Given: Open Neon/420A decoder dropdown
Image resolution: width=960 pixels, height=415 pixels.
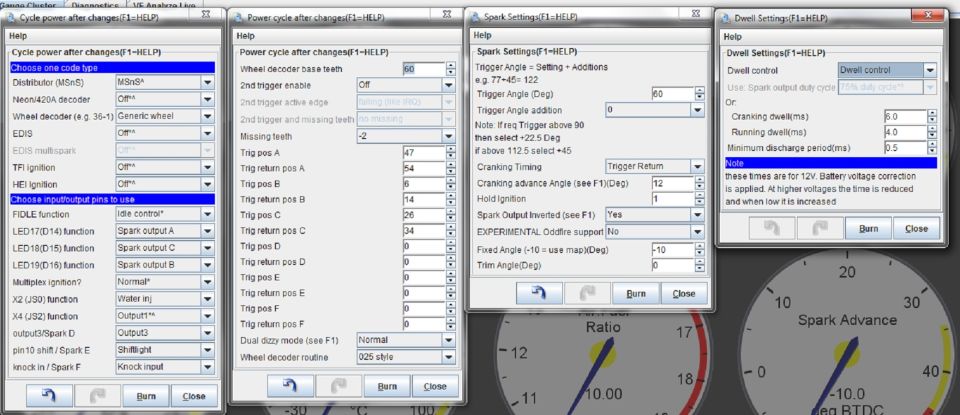Looking at the screenshot, I should (165, 99).
